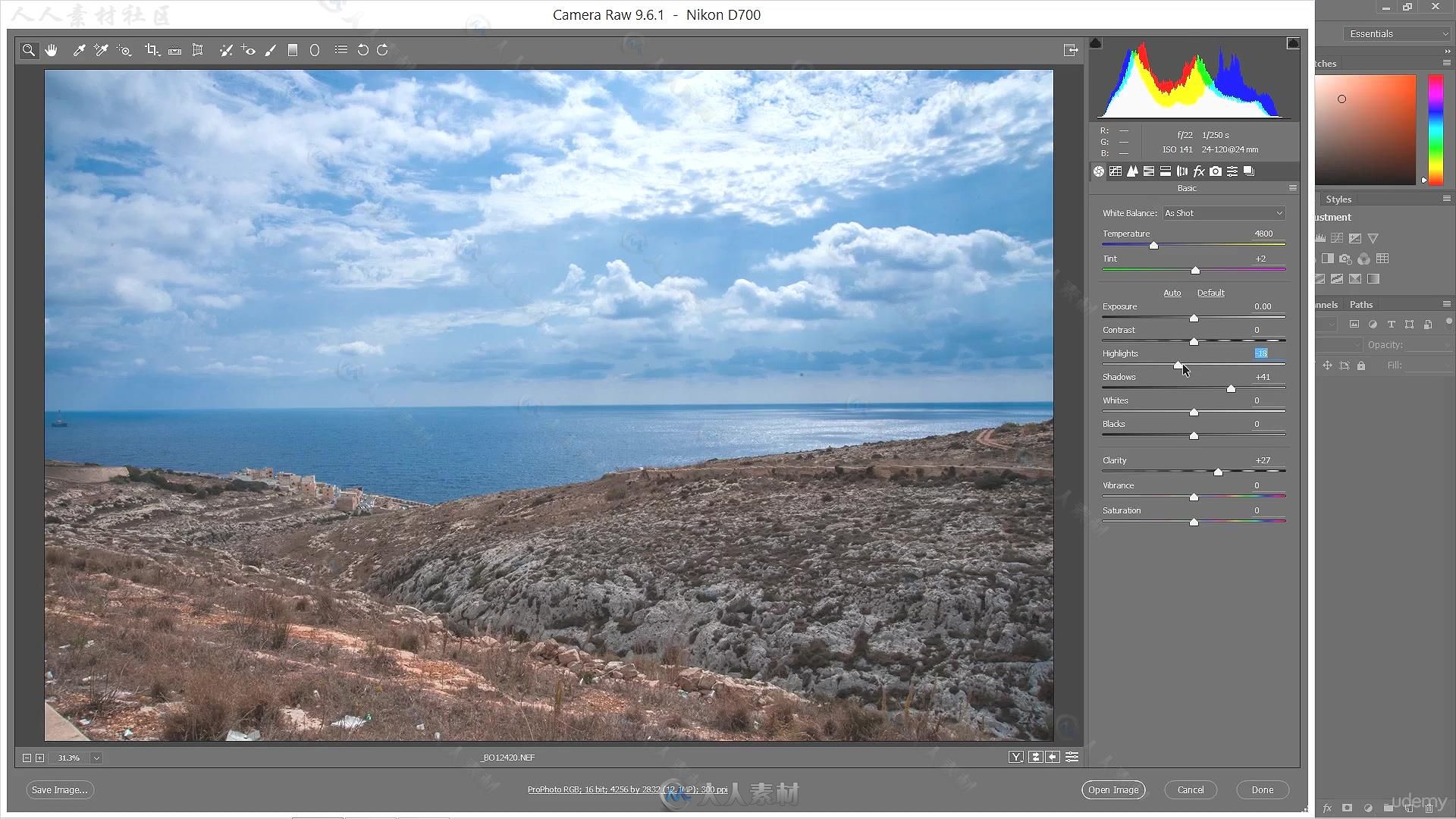The image size is (1456, 819).
Task: Rotate image 90 degrees counter-clockwise
Action: [363, 50]
